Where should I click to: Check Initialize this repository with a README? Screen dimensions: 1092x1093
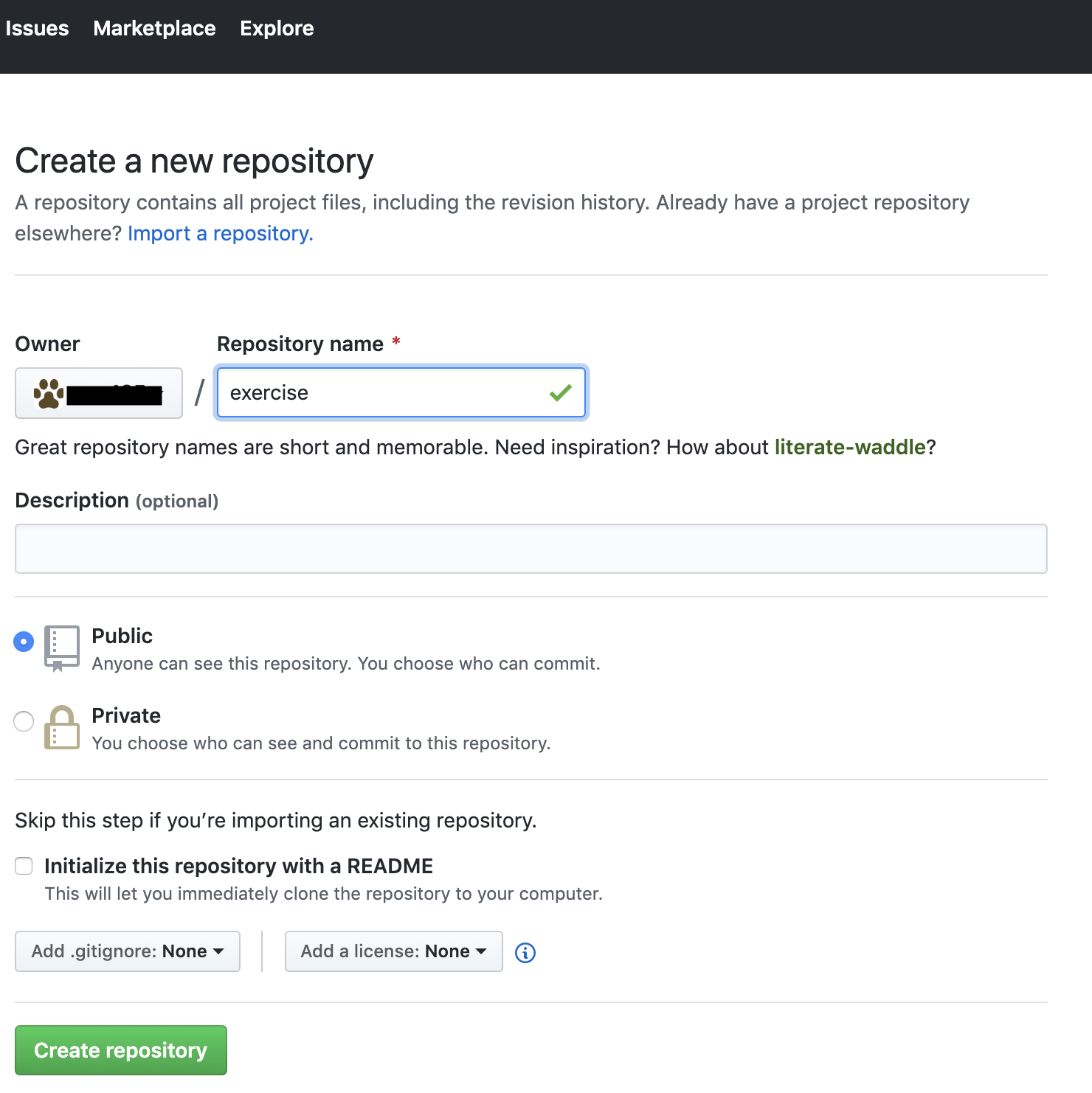24,866
